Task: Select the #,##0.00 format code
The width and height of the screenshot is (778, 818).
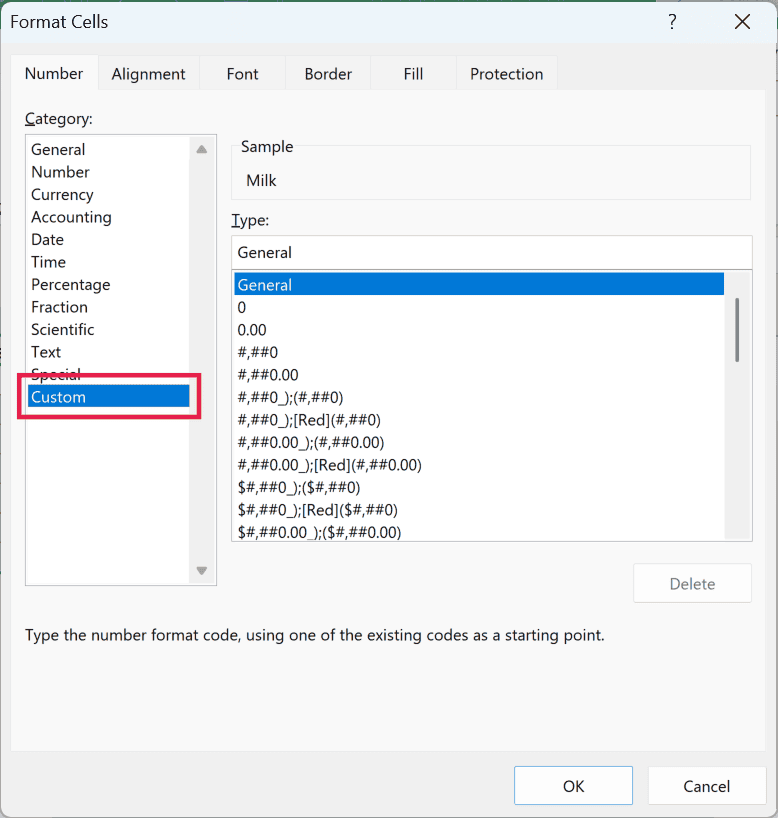Action: click(479, 375)
